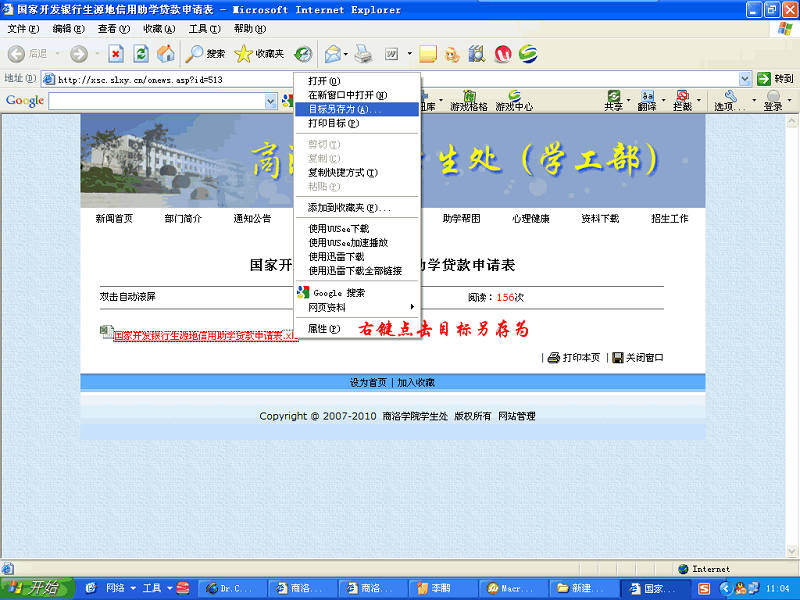Choose 属性 from the context menu

pyautogui.click(x=324, y=328)
